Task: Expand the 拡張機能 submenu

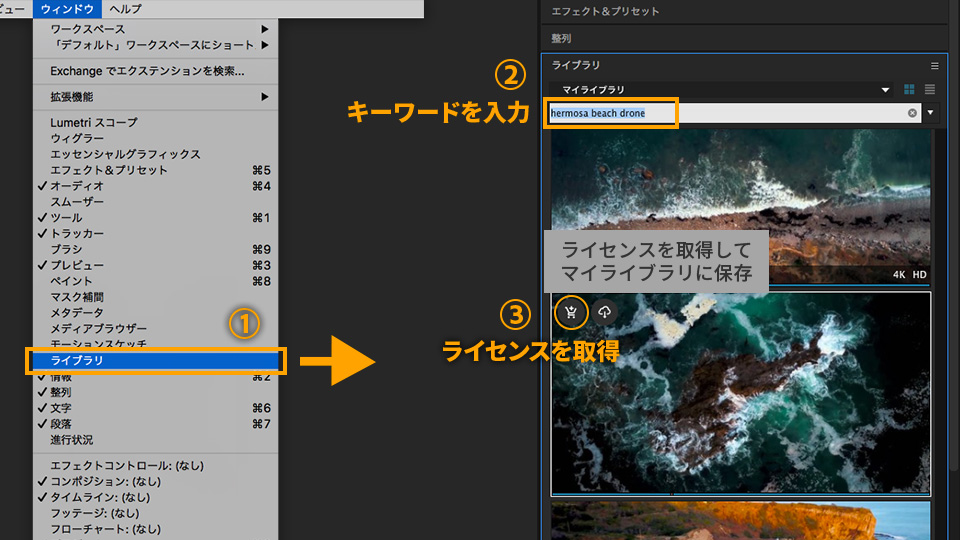Action: click(x=156, y=97)
